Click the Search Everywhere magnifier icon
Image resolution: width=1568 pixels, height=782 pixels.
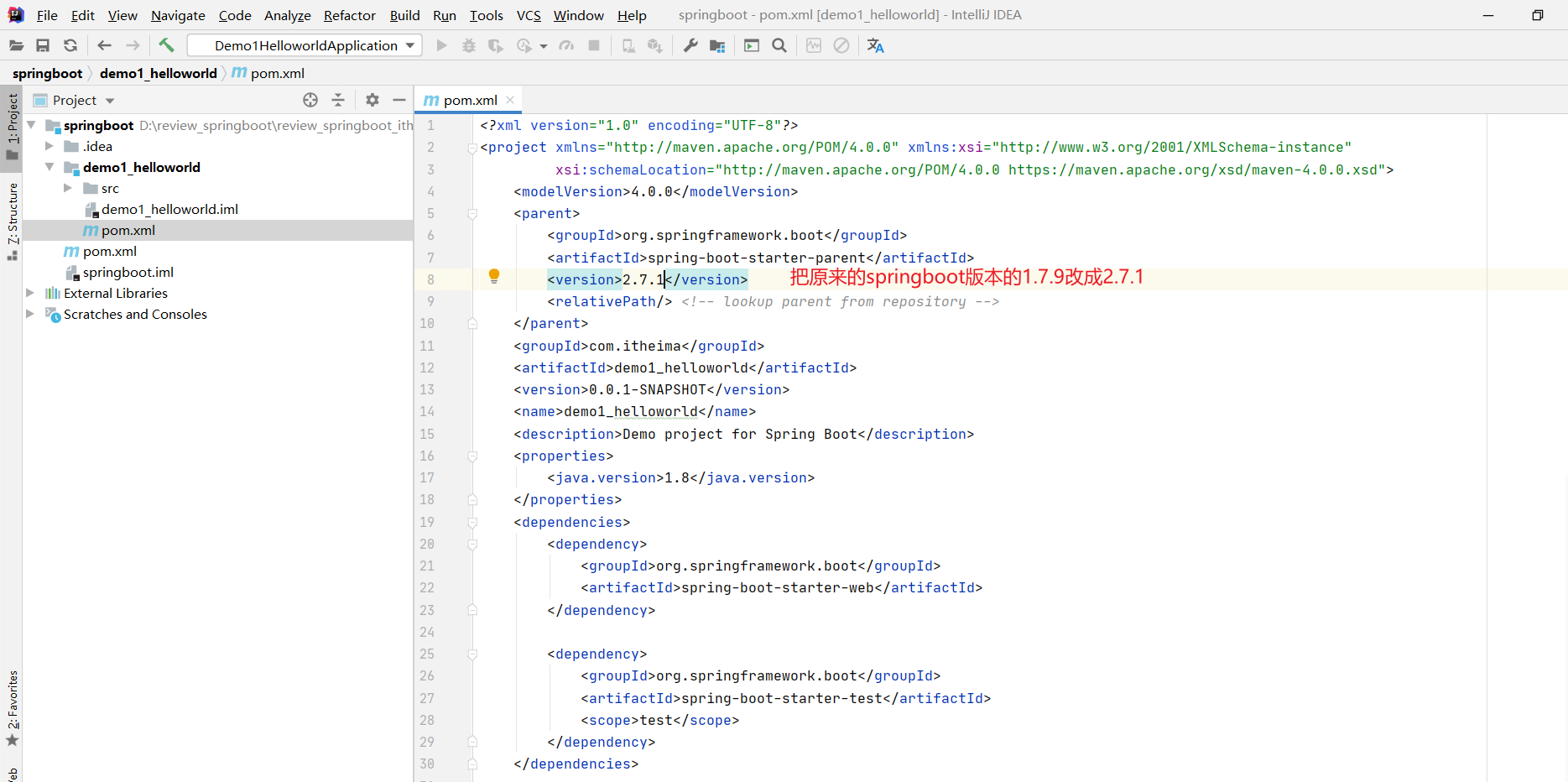(779, 45)
